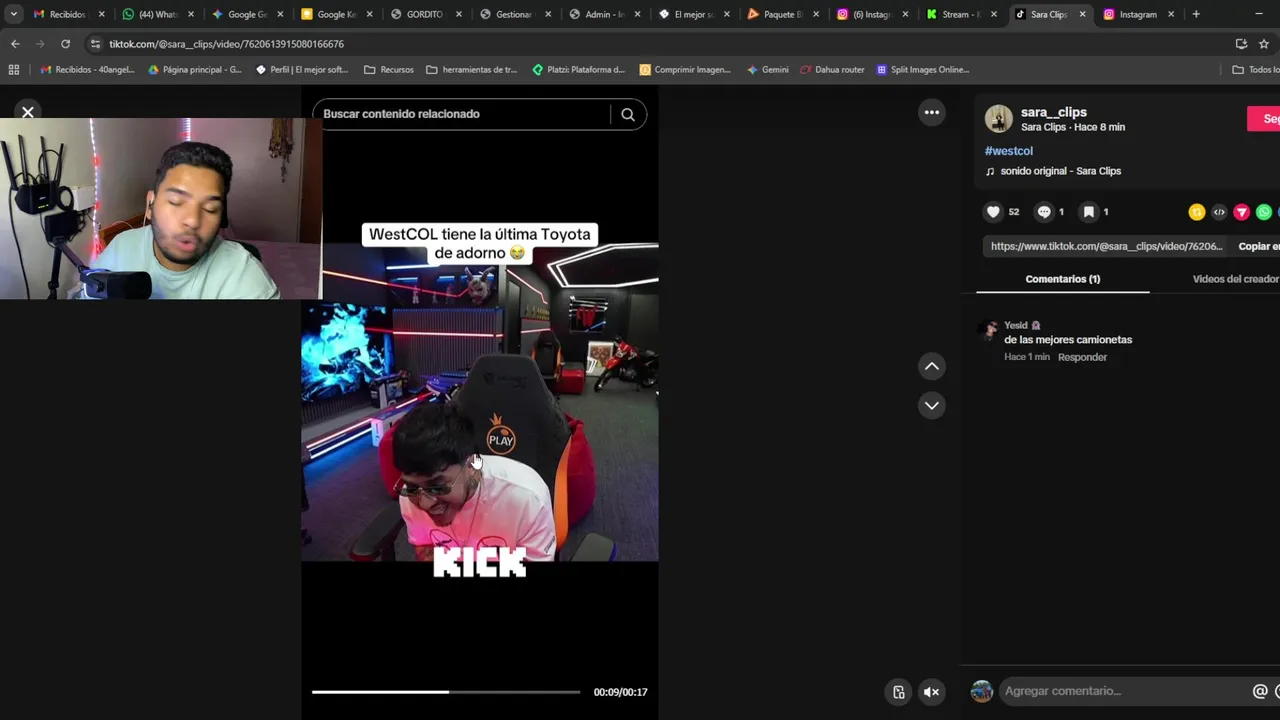Open the Gemini bookmark

point(767,70)
